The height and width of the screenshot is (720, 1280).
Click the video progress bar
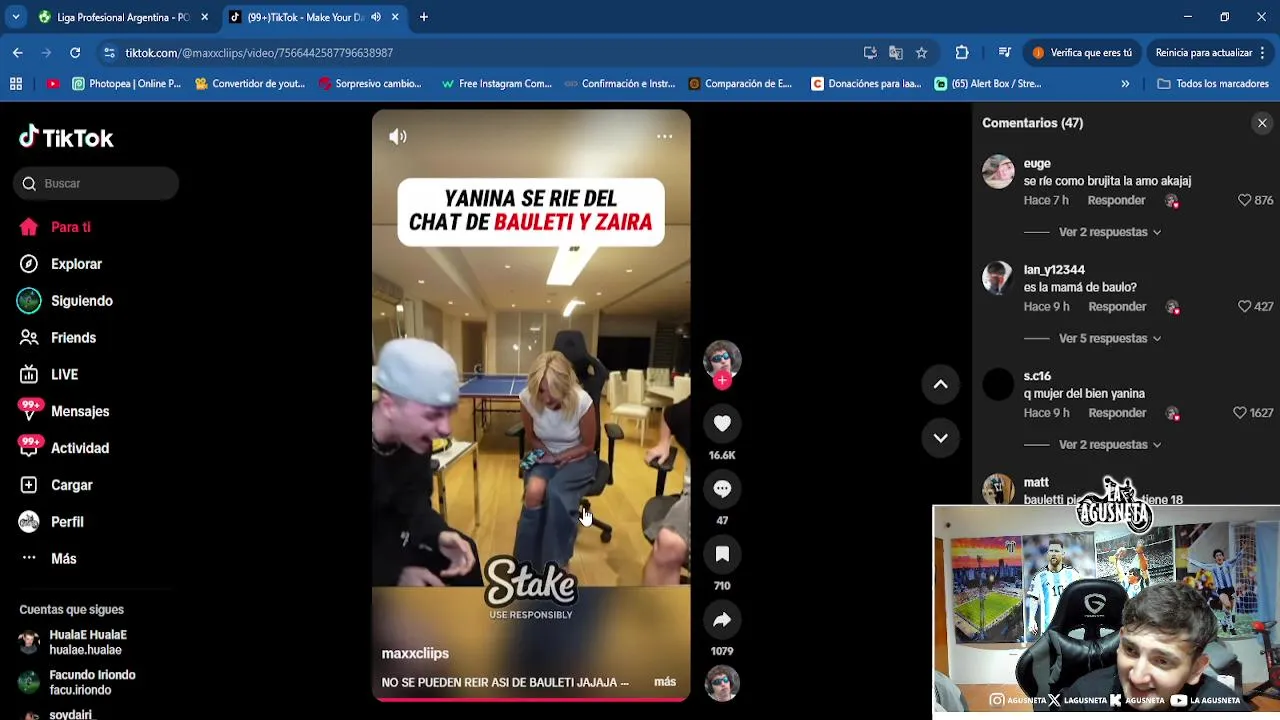coord(531,699)
